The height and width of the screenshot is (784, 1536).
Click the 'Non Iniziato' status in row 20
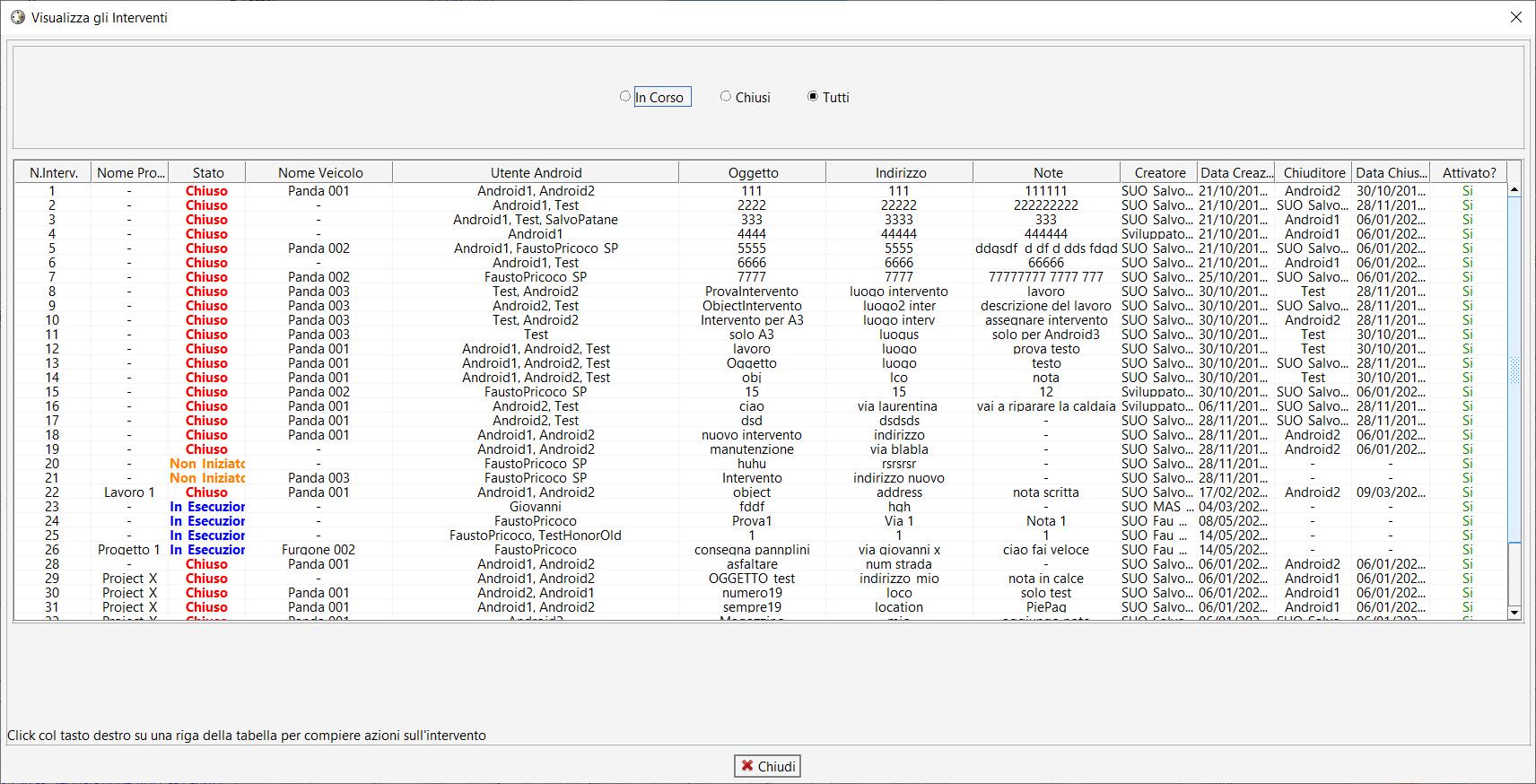click(x=207, y=464)
